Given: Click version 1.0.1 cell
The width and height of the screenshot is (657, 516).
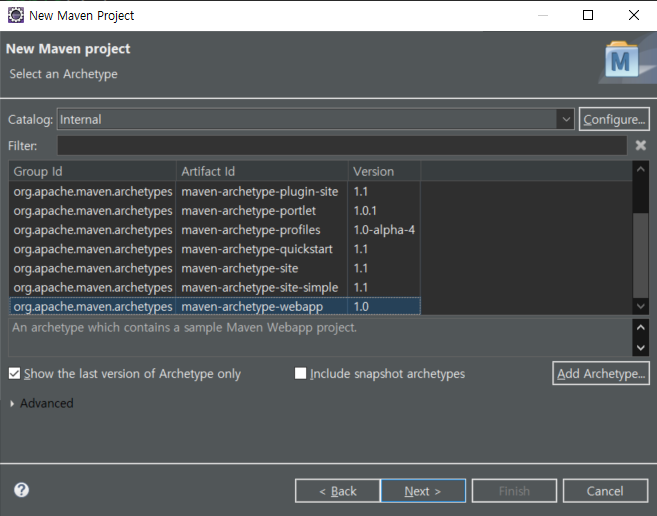Looking at the screenshot, I should point(384,211).
